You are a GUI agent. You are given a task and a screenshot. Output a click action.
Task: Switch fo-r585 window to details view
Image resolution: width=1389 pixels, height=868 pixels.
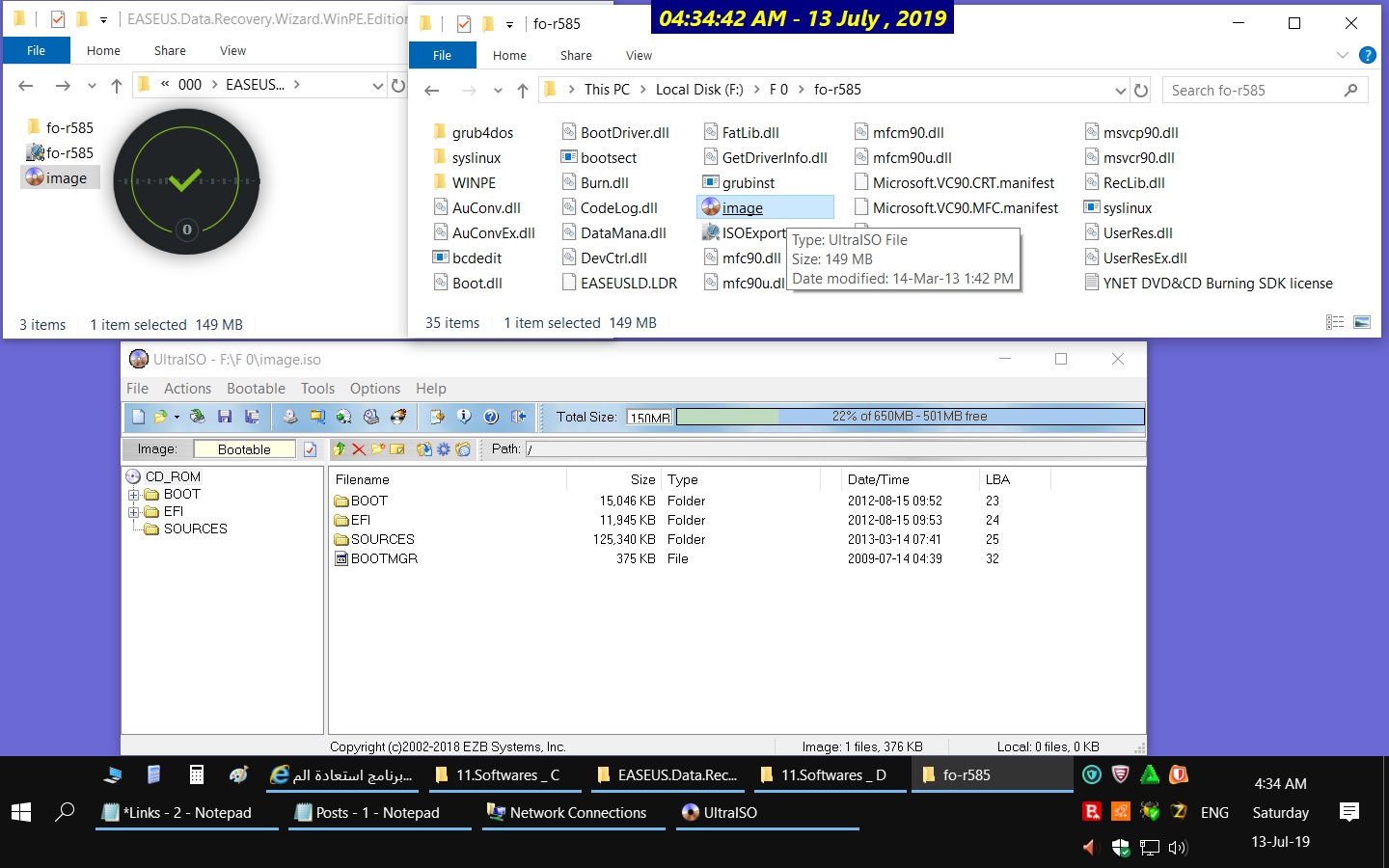tap(1335, 322)
